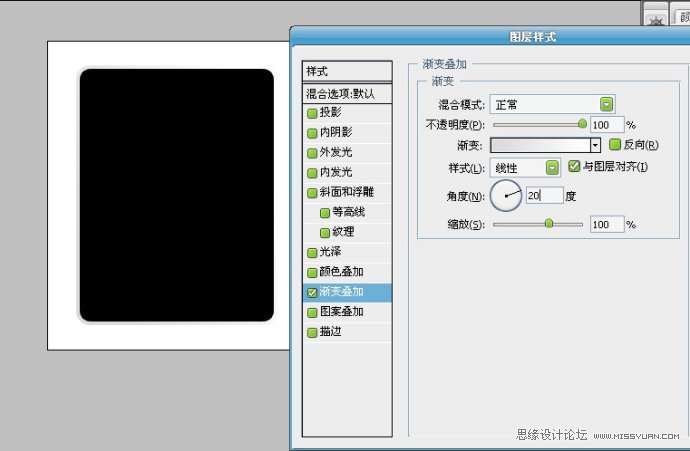This screenshot has height=451, width=690.
Task: Click the 不透明度 opacity slider handle
Action: 582,124
